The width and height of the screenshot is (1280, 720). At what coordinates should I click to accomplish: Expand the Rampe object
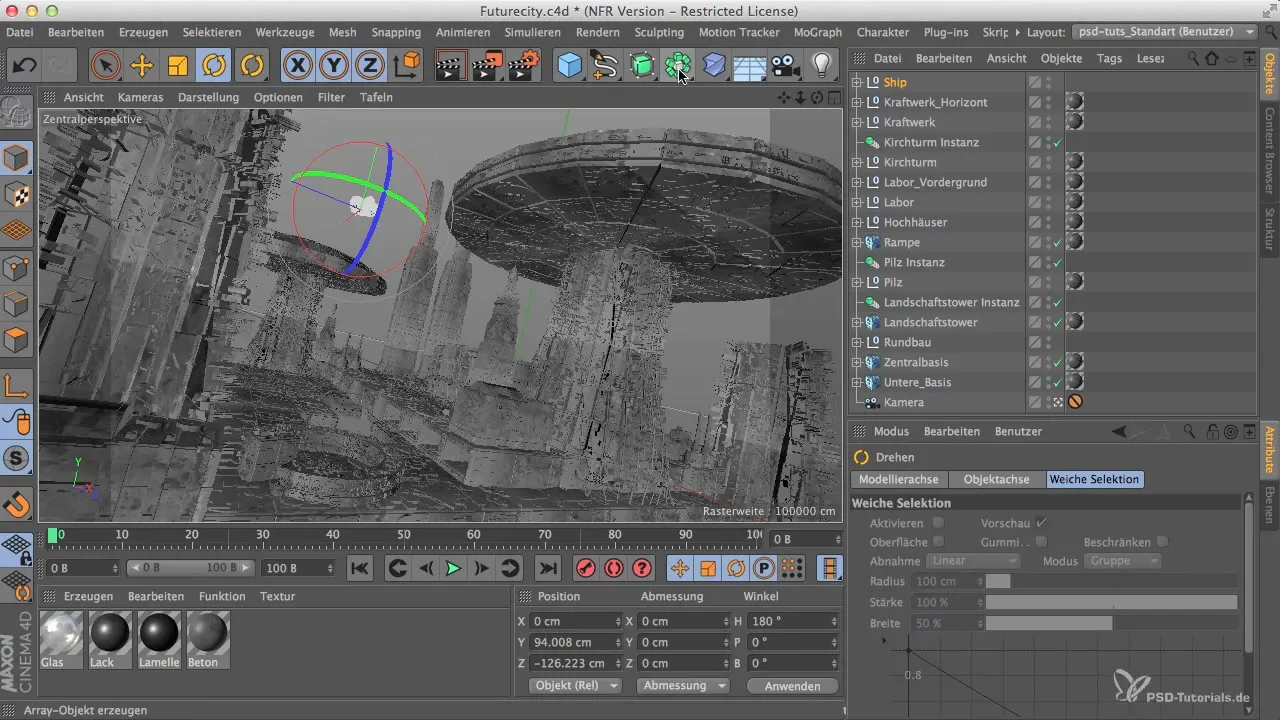(857, 242)
